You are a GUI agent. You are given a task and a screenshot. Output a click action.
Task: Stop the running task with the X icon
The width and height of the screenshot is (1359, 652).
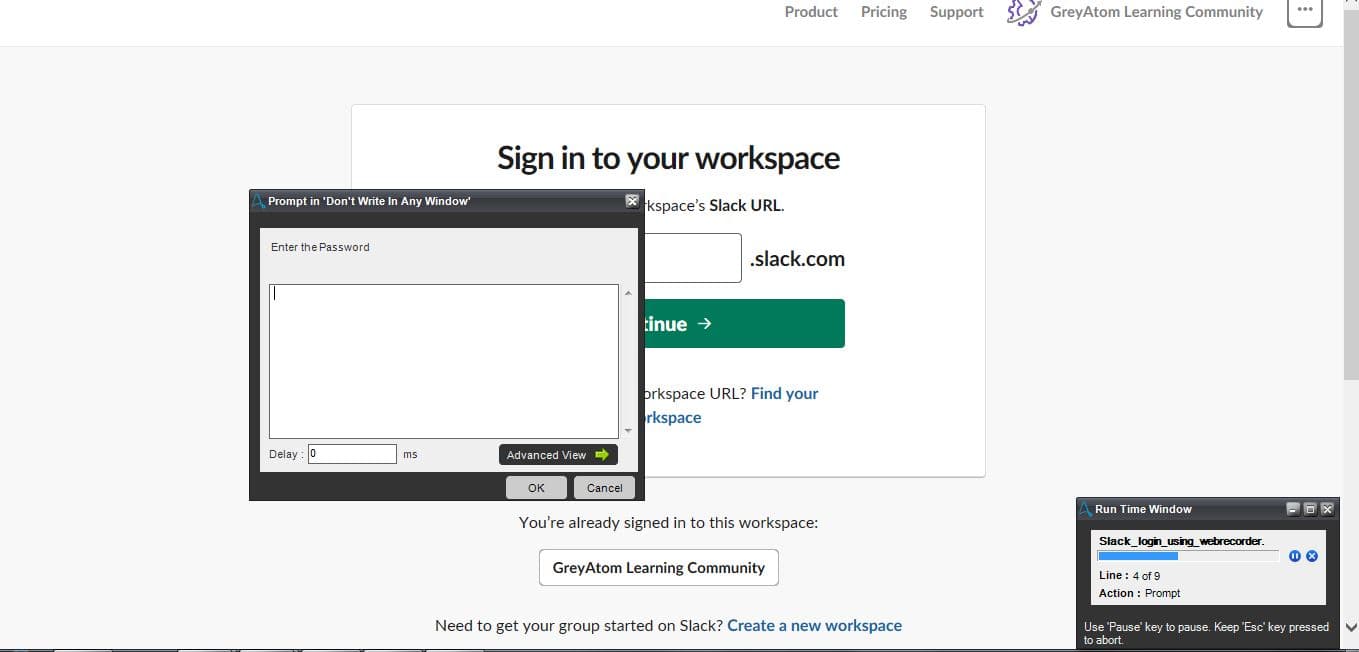(x=1312, y=556)
